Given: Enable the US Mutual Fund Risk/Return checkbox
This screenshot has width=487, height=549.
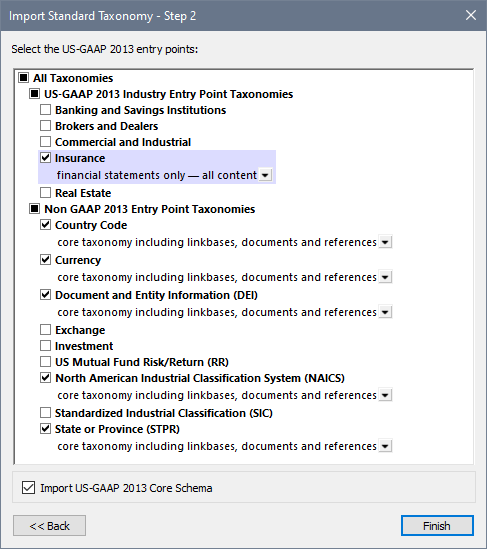Looking at the screenshot, I should click(x=45, y=362).
